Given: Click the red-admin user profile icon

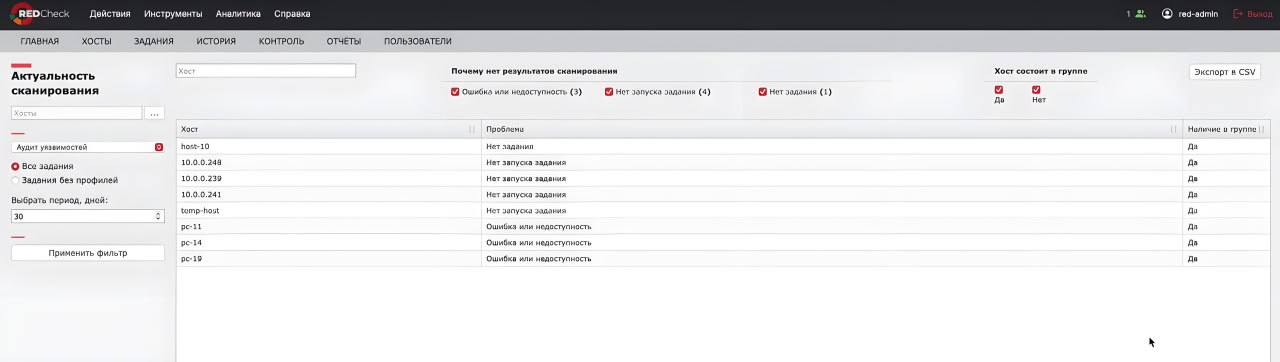Looking at the screenshot, I should tap(1167, 14).
